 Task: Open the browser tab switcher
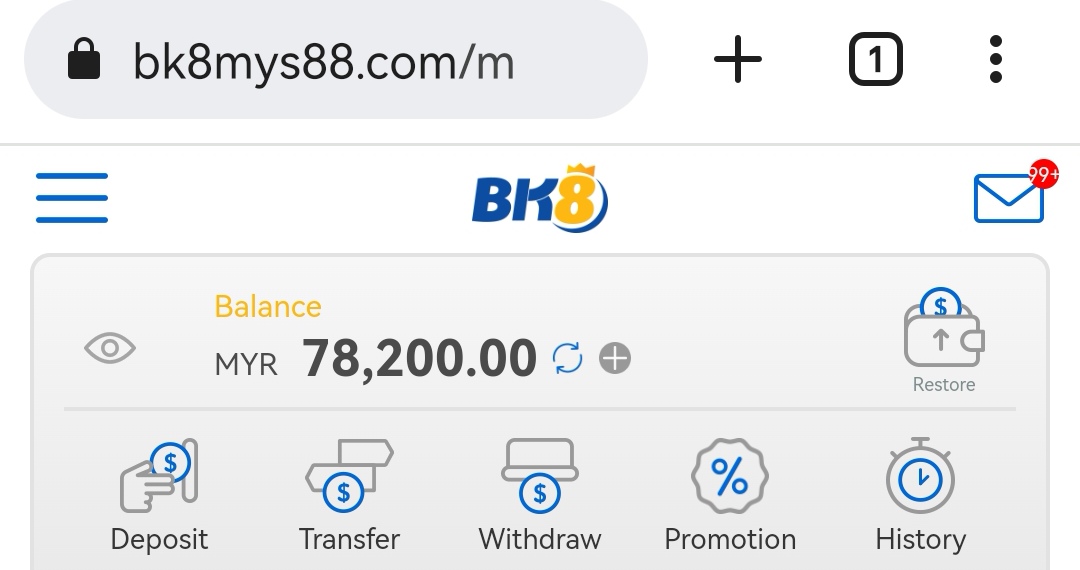click(875, 59)
